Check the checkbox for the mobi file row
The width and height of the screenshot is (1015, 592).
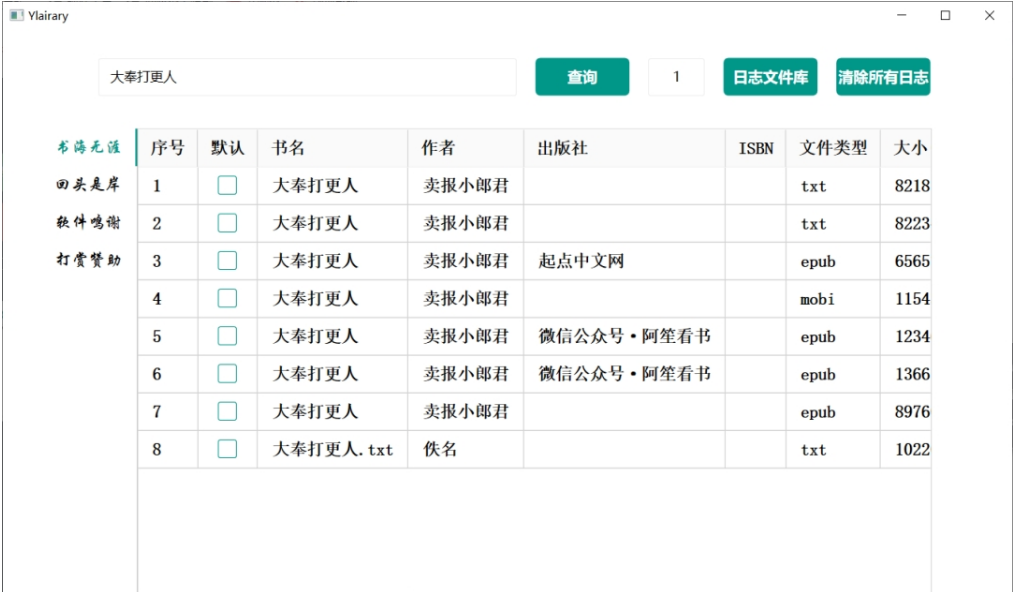point(228,299)
